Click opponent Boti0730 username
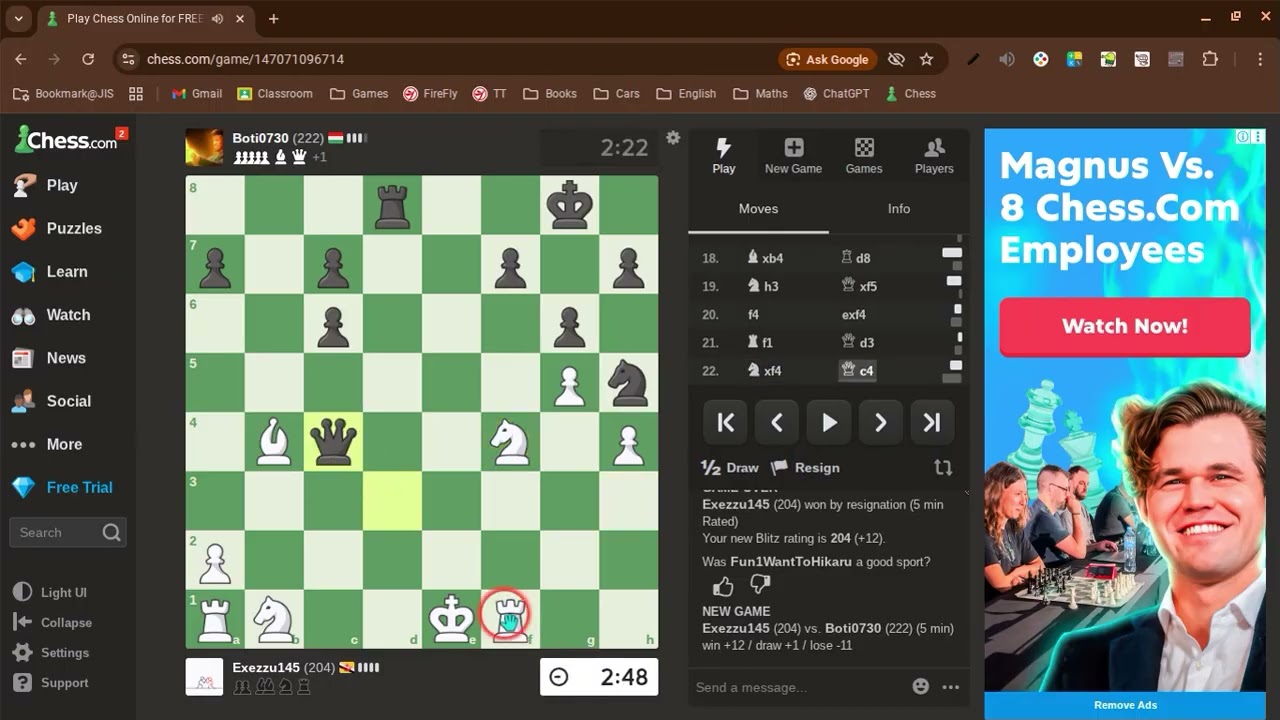 260,138
